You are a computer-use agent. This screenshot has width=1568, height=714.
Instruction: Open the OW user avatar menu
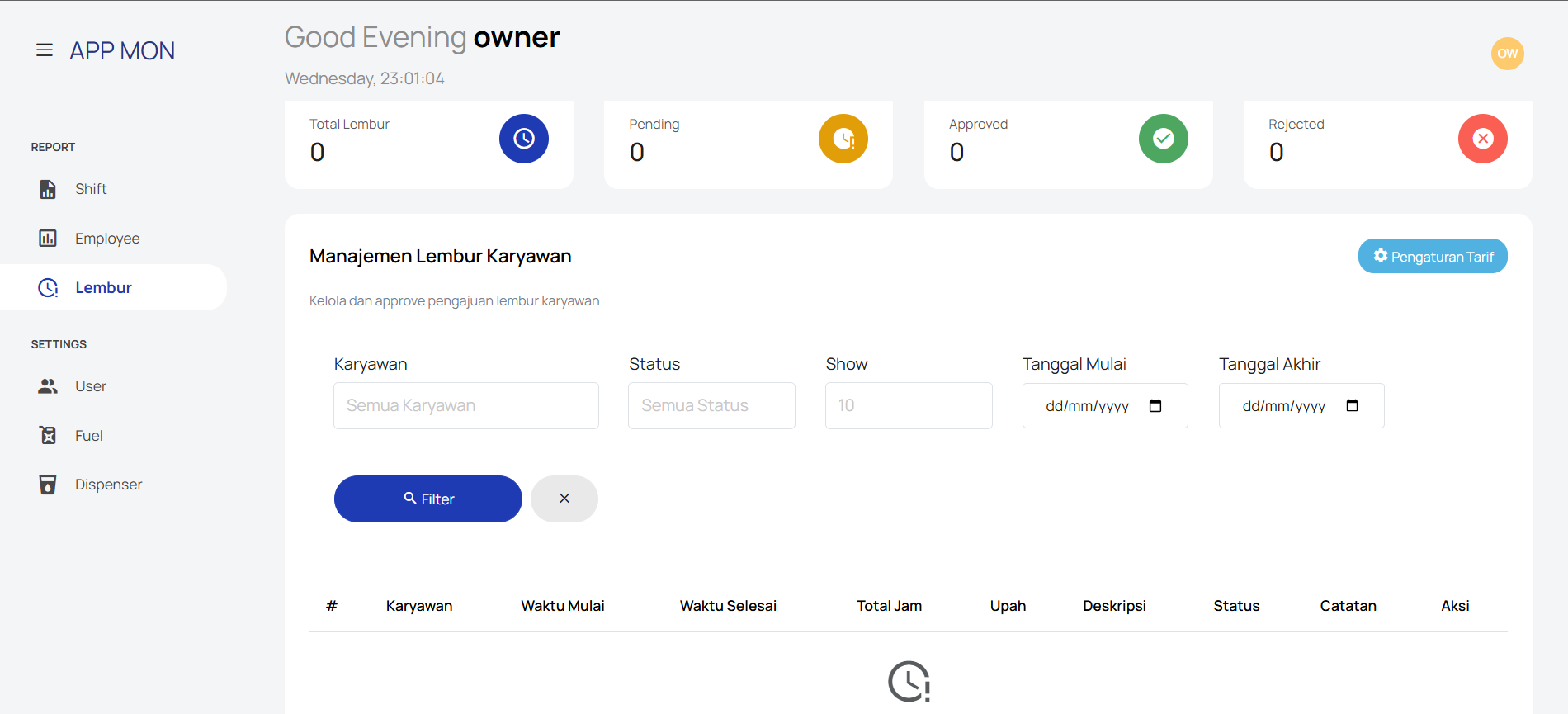pyautogui.click(x=1507, y=54)
